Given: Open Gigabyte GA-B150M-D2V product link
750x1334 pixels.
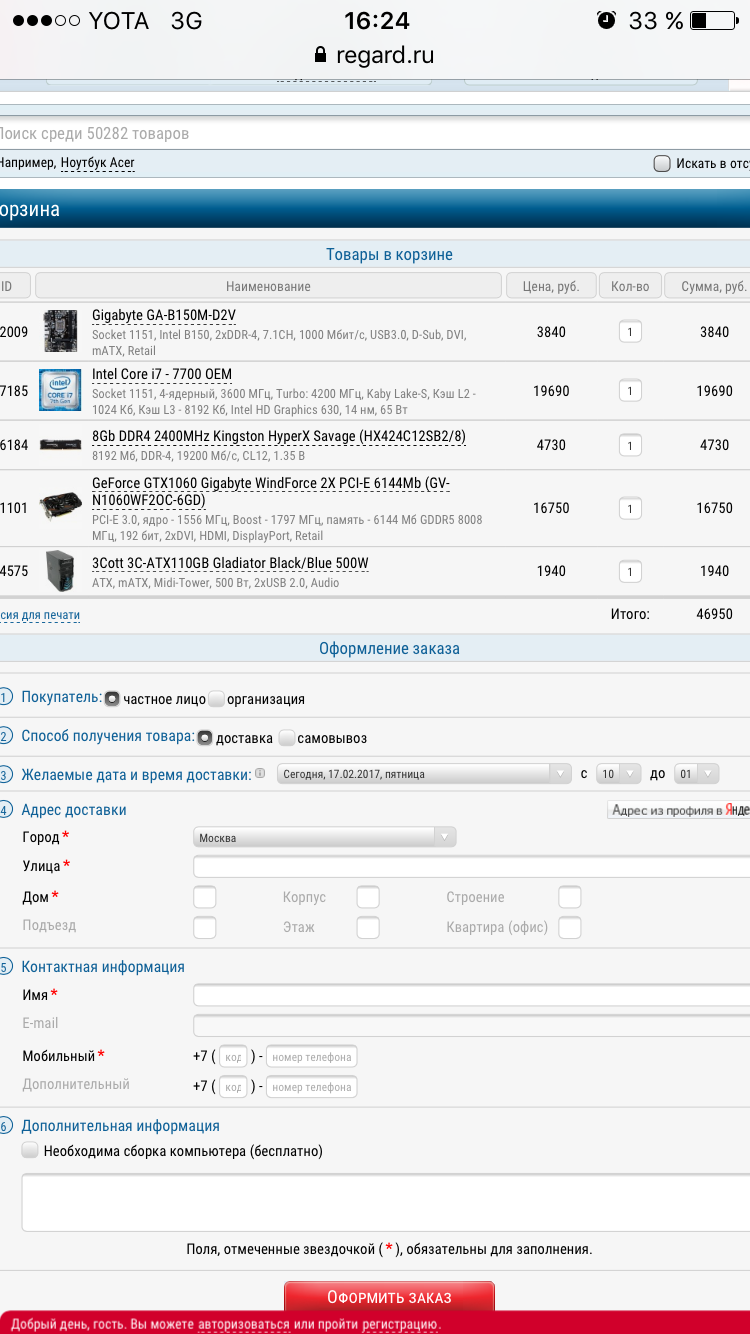Looking at the screenshot, I should 164,315.
